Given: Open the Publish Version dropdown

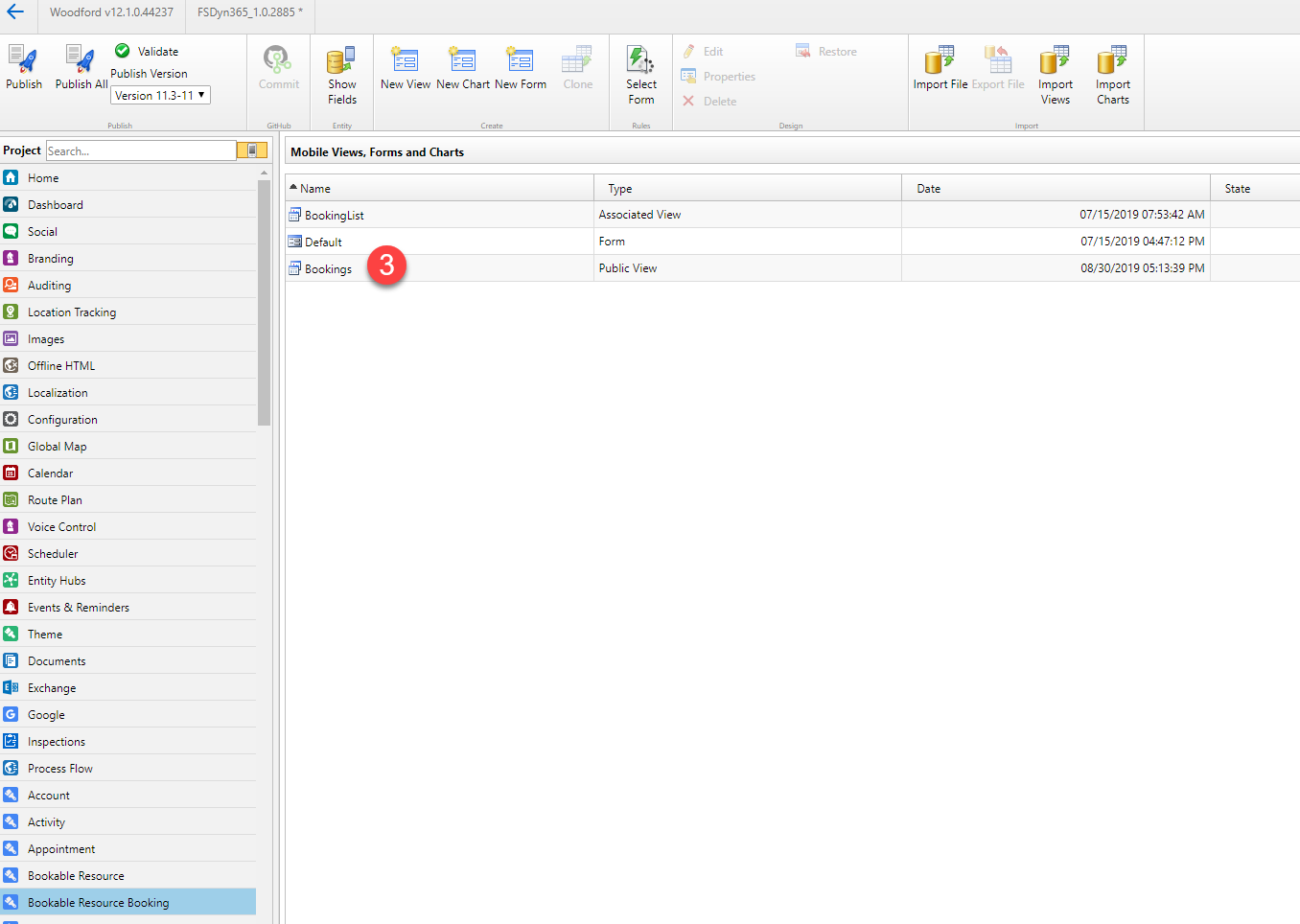Looking at the screenshot, I should pos(160,96).
